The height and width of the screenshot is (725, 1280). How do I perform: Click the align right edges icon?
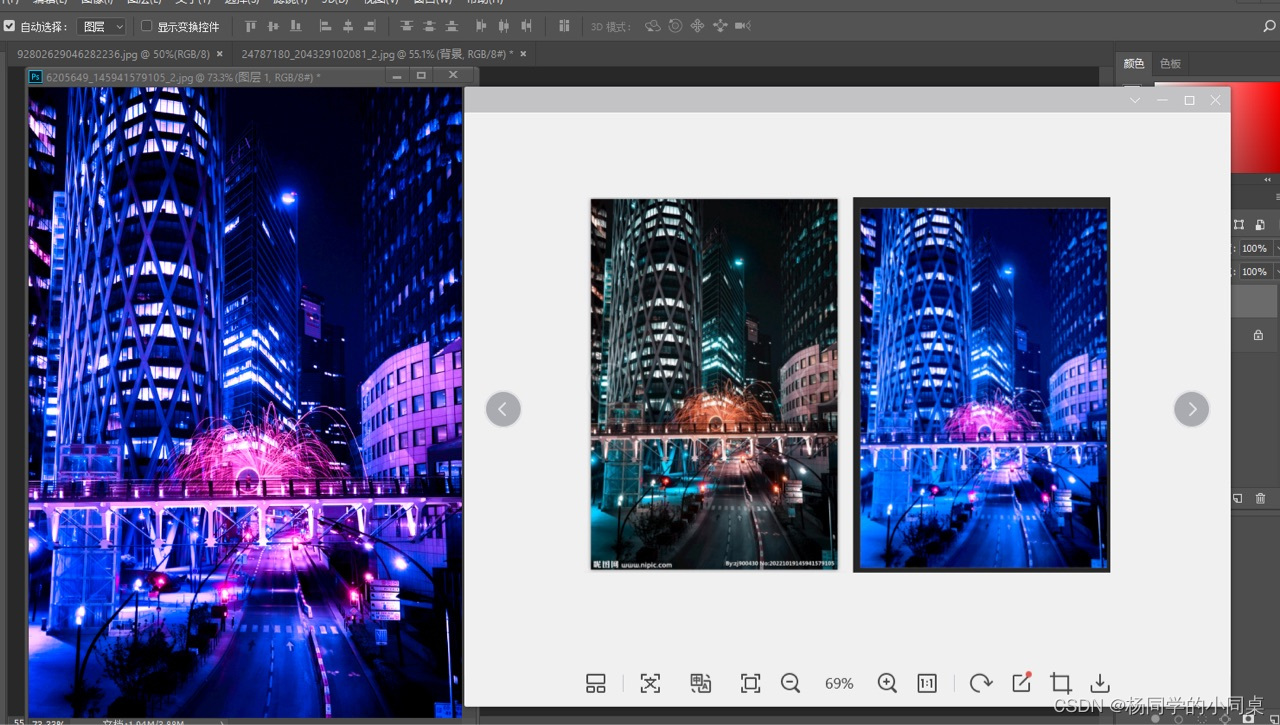tap(370, 26)
